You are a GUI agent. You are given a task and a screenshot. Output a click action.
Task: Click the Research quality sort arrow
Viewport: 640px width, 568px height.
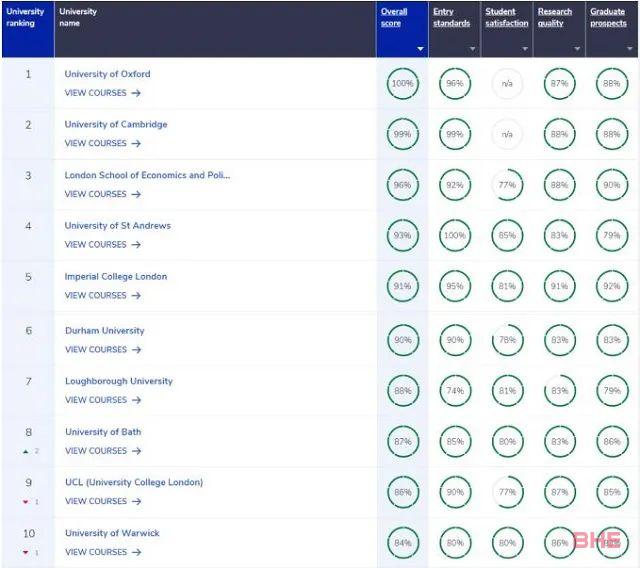click(577, 49)
